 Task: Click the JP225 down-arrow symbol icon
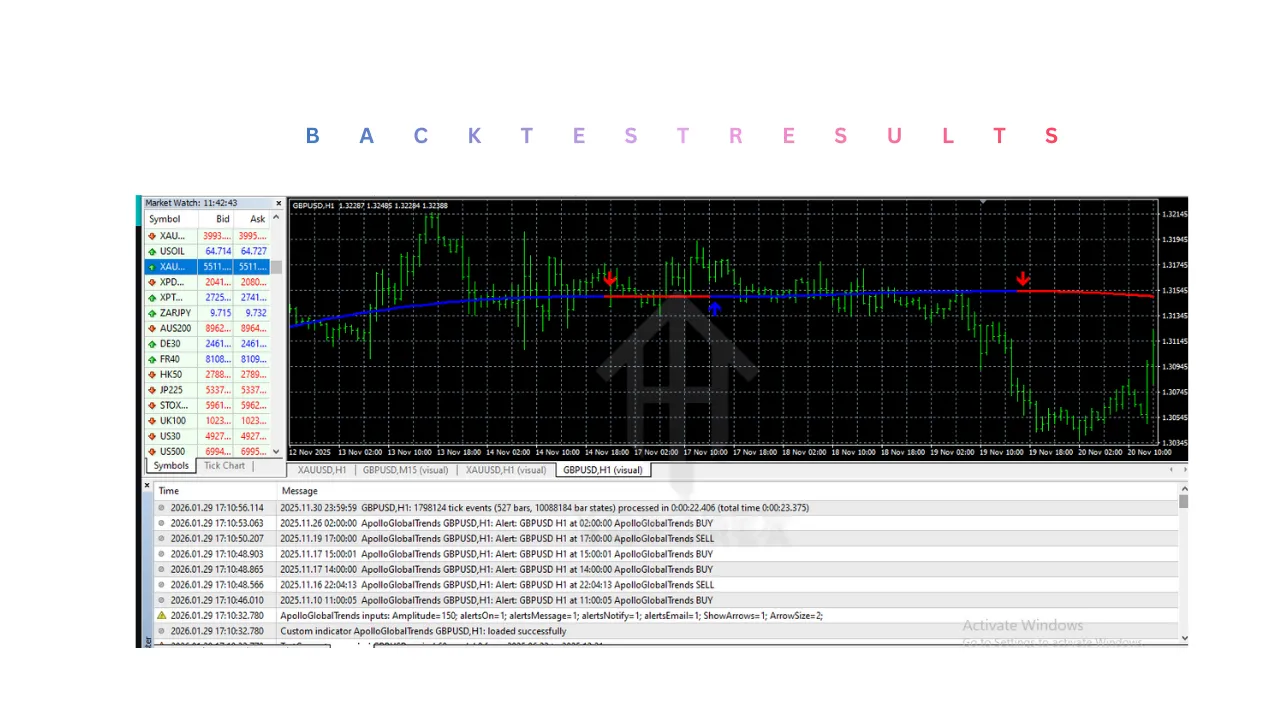(151, 390)
